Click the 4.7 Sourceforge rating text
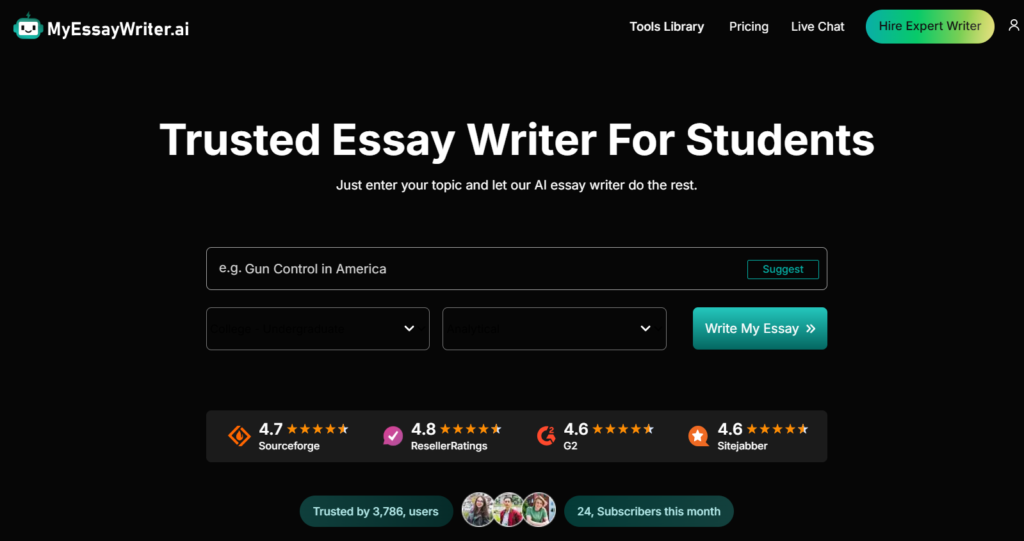 coord(270,429)
